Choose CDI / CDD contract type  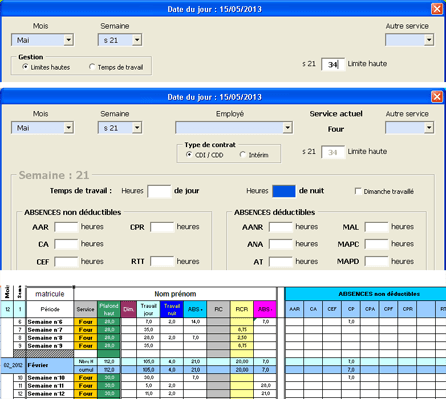(x=189, y=155)
